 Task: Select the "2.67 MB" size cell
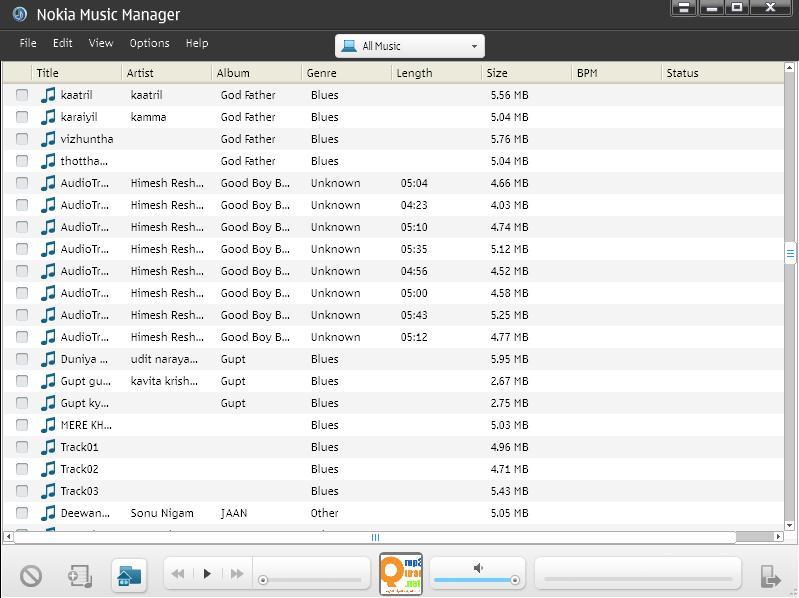[x=510, y=381]
